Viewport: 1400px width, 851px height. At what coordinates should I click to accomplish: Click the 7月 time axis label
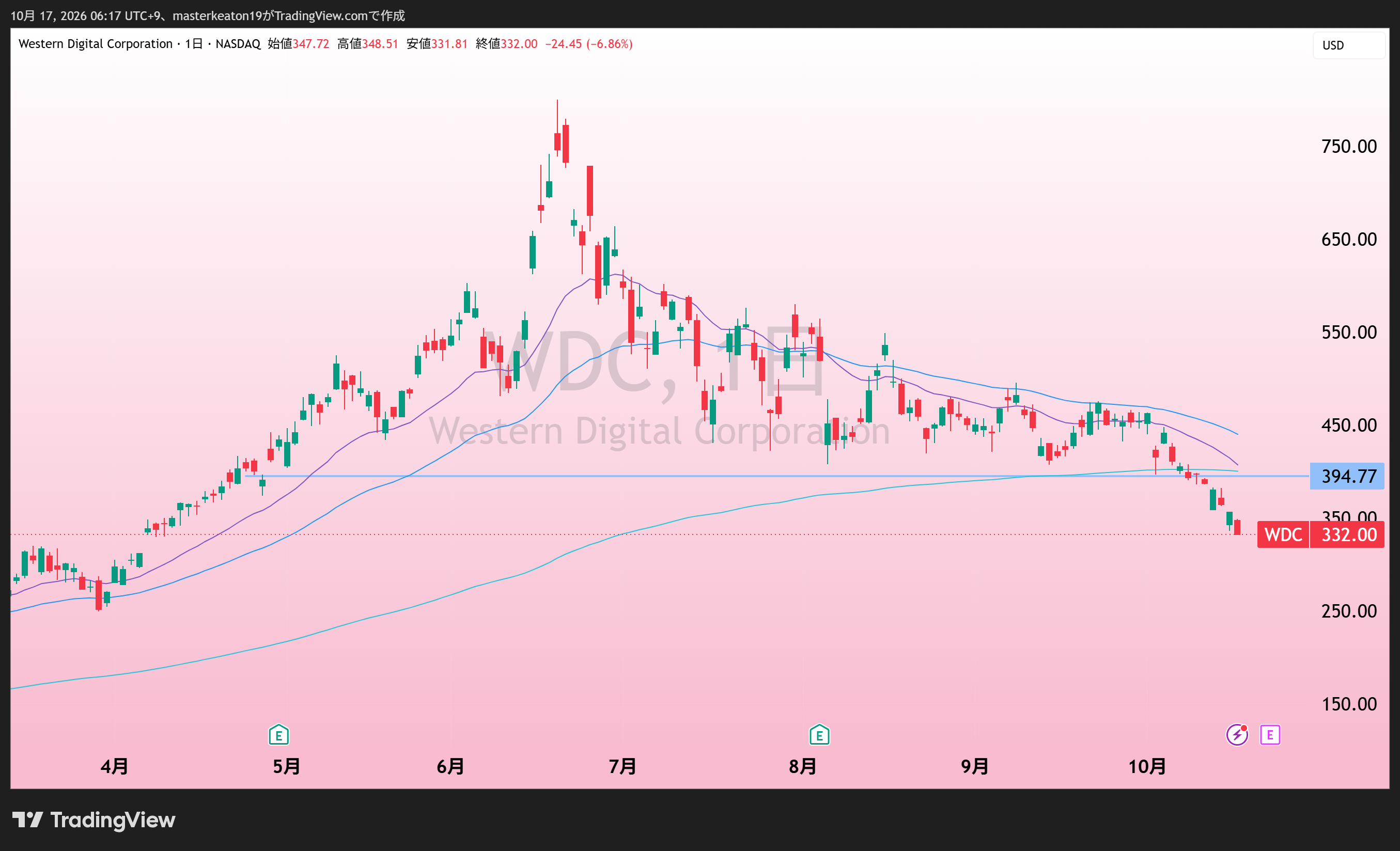pos(622,767)
